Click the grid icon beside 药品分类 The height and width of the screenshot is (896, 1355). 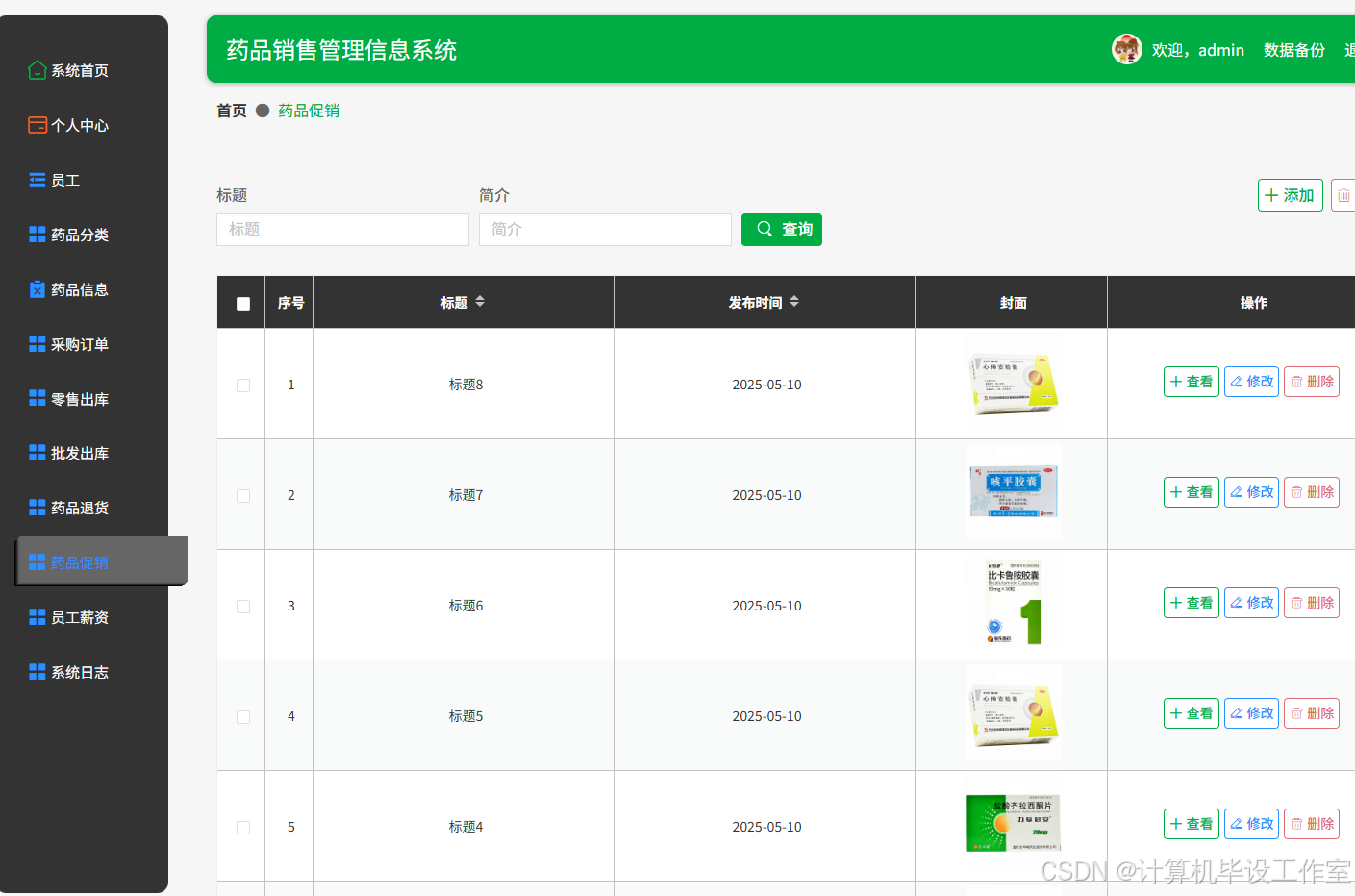click(x=38, y=235)
